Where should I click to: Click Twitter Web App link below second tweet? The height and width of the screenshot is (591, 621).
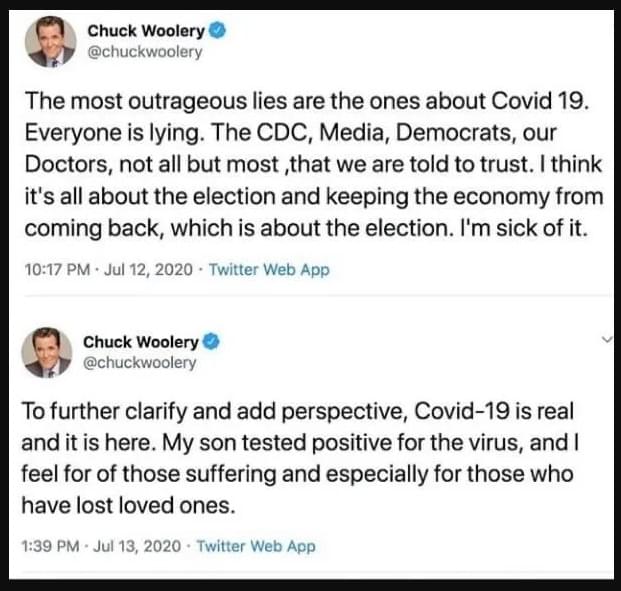[x=256, y=546]
